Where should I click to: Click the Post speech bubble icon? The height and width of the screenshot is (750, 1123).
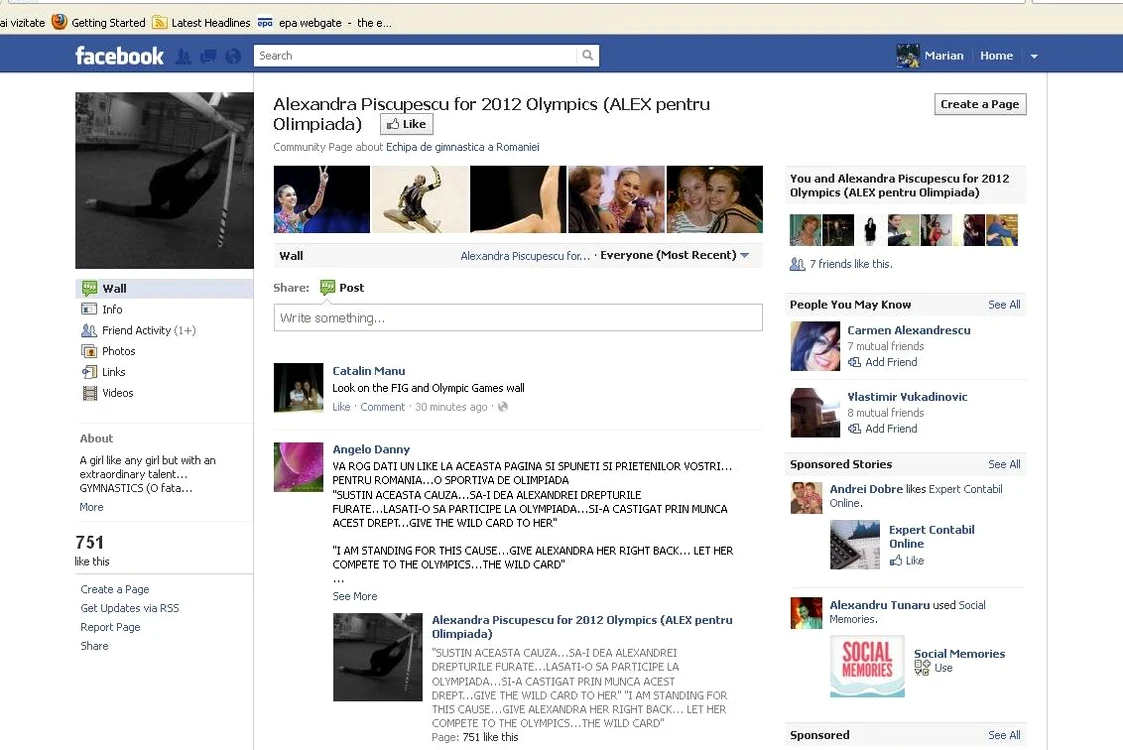pos(327,287)
